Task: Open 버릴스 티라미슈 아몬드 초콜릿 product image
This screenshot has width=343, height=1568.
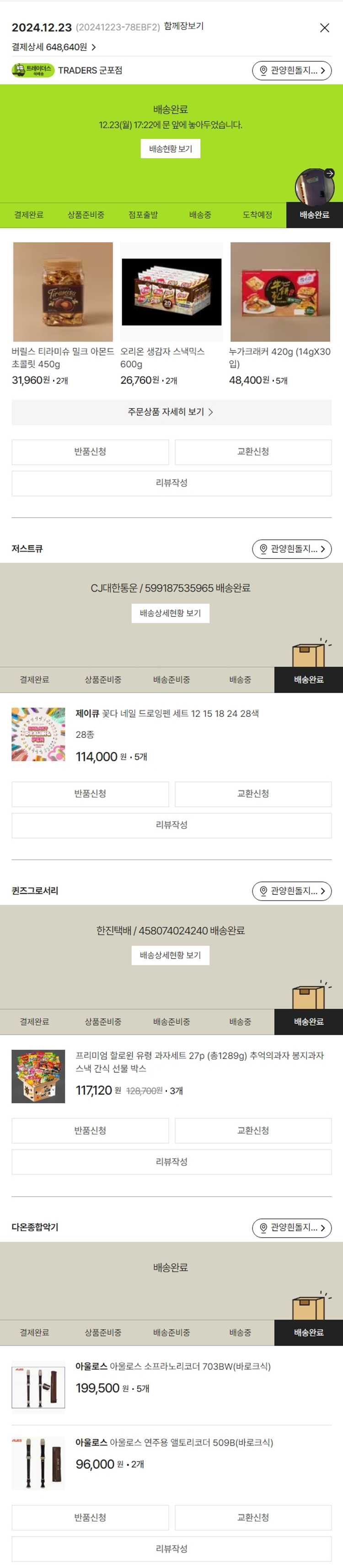Action: 63,292
